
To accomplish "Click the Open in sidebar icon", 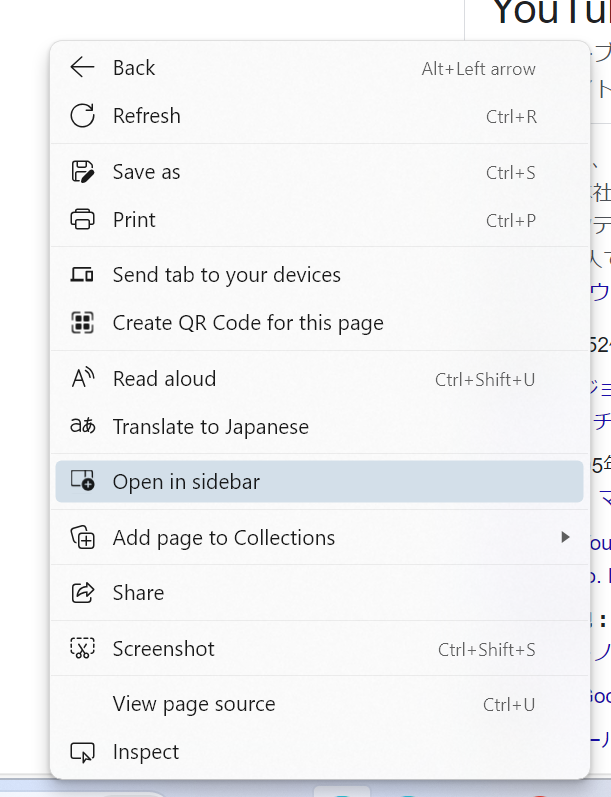I will [x=82, y=482].
